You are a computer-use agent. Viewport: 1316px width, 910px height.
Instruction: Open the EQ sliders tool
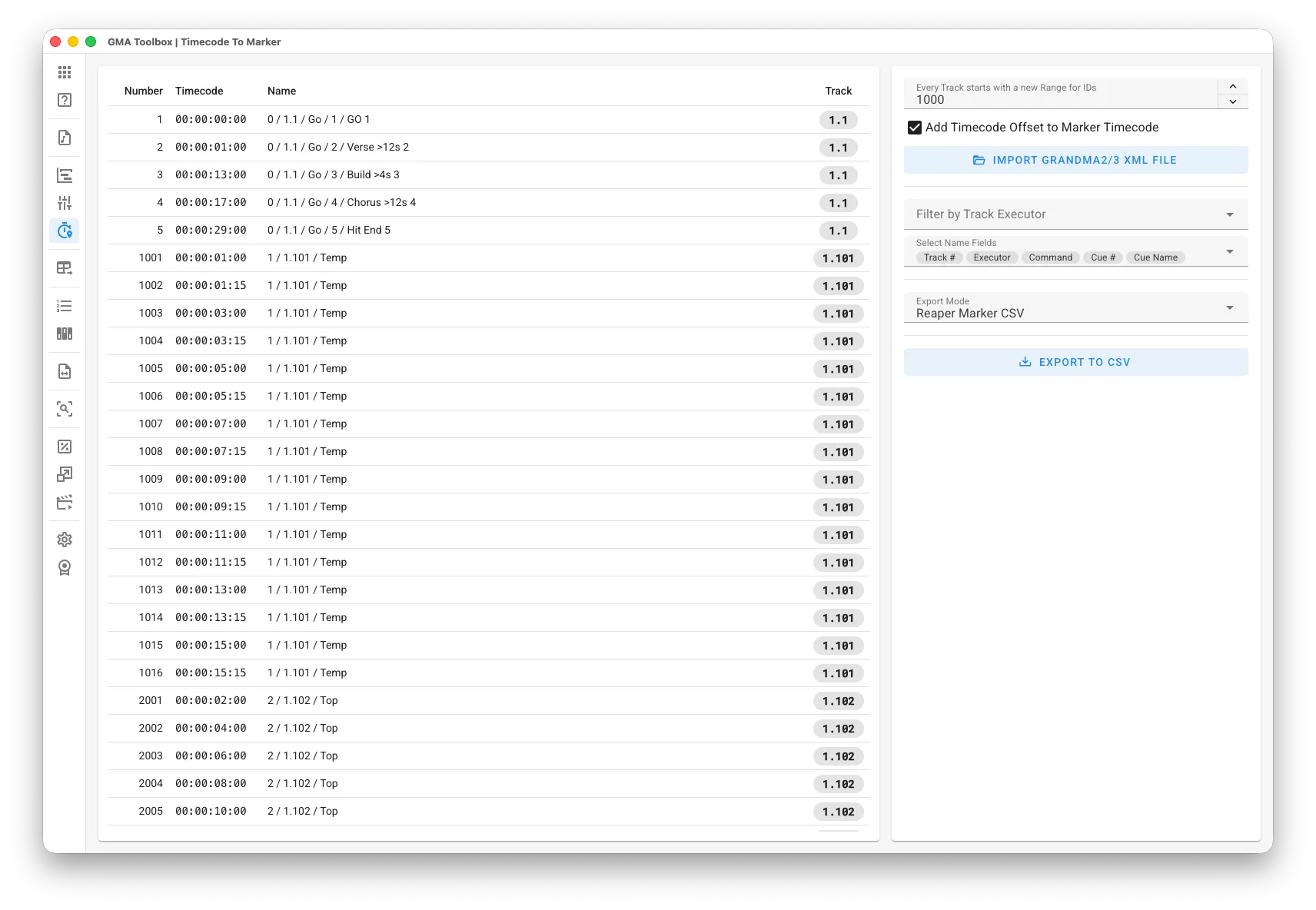coord(65,202)
